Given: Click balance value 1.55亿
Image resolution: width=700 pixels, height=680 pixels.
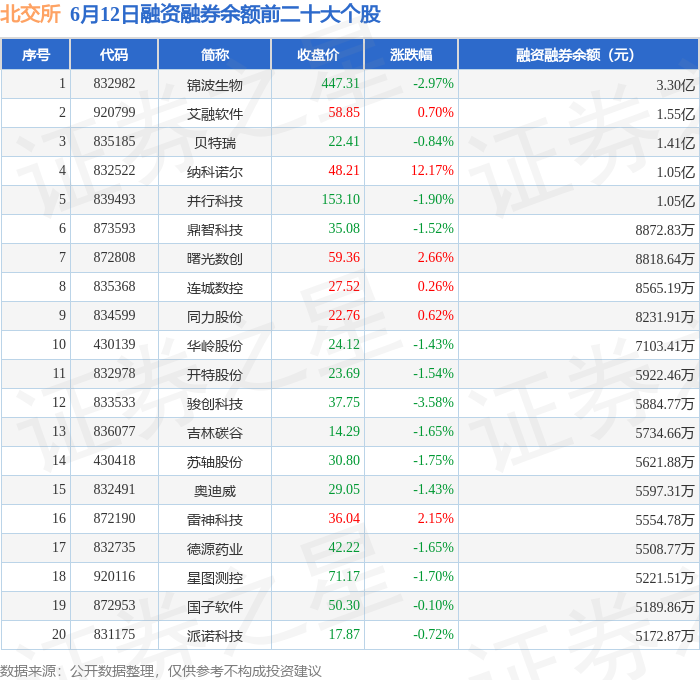Looking at the screenshot, I should [675, 114].
